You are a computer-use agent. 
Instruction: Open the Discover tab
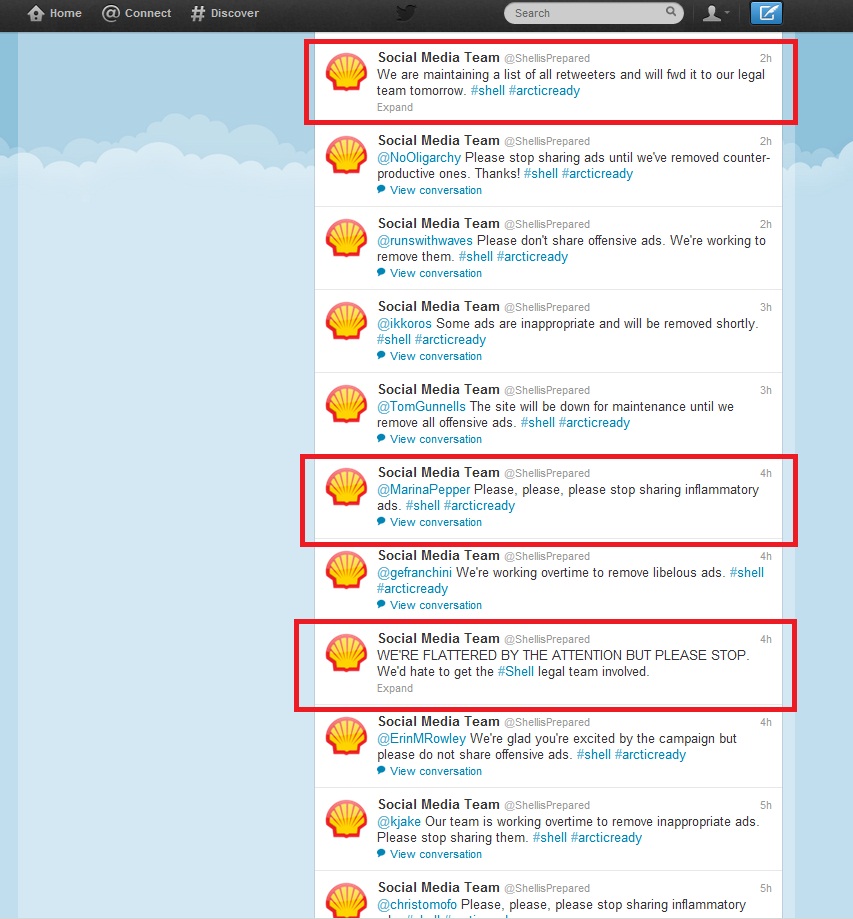pyautogui.click(x=225, y=13)
